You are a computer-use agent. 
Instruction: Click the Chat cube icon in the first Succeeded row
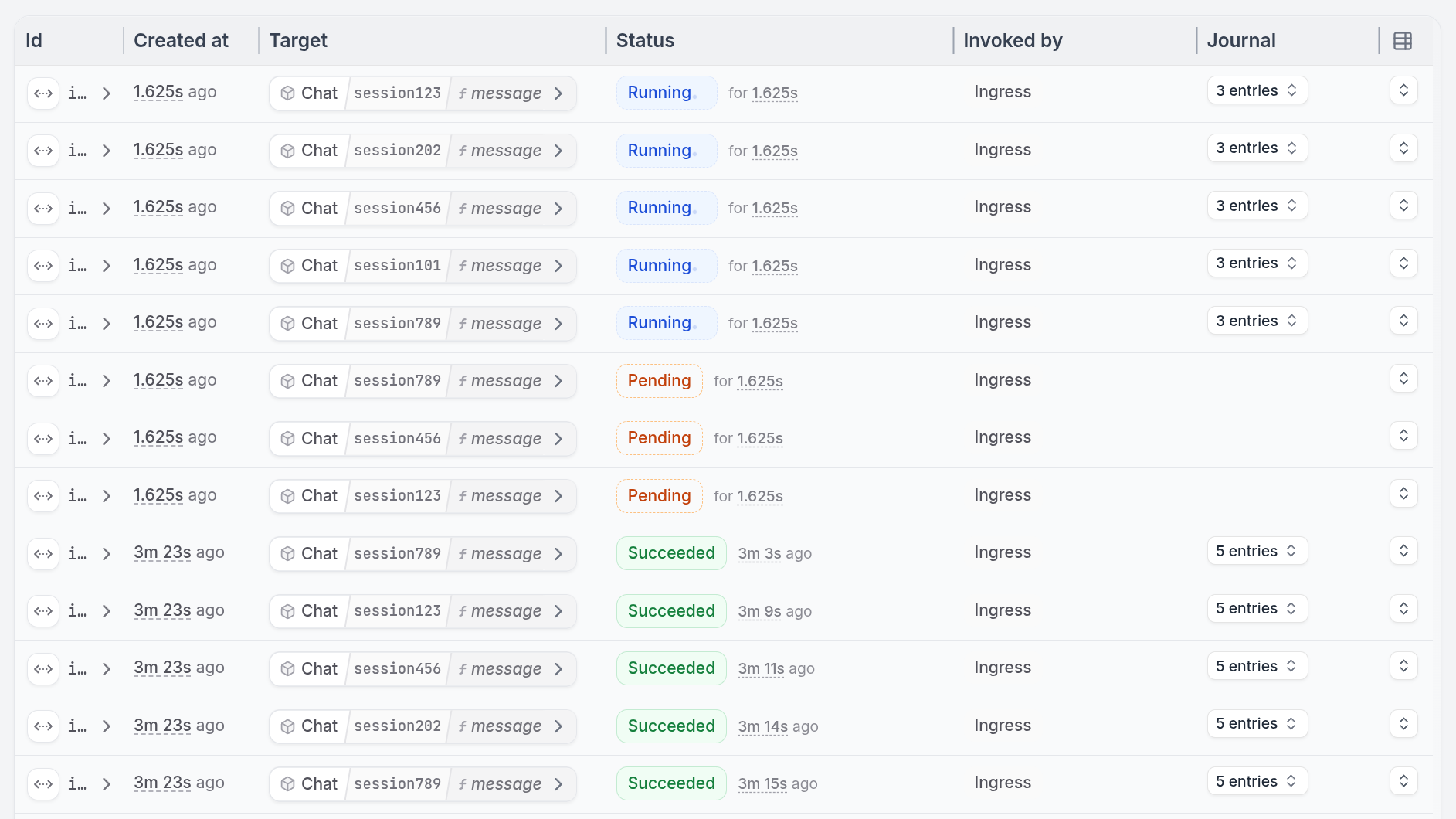(288, 553)
